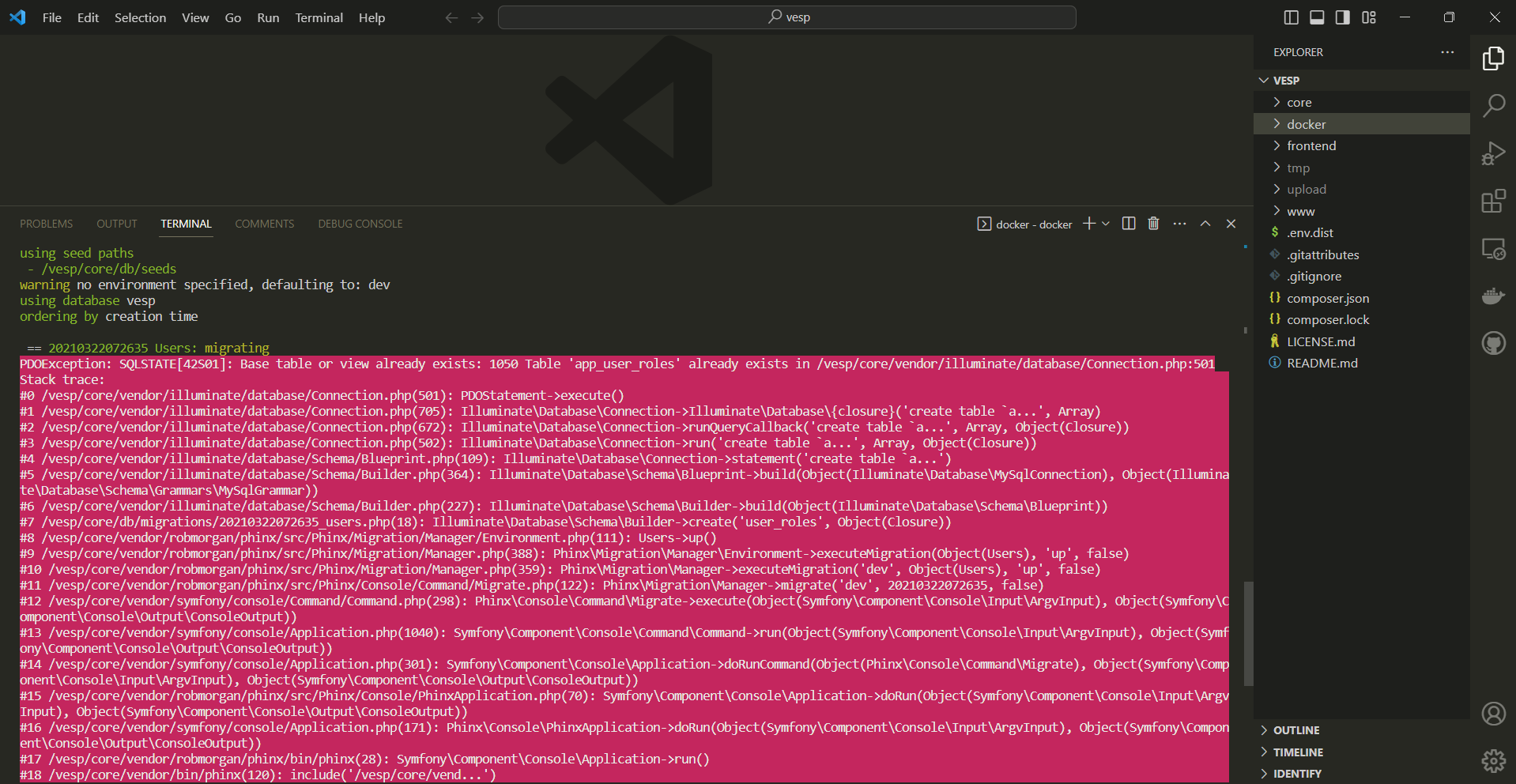
Task: Open LICENSE.md file
Action: click(x=1361, y=341)
